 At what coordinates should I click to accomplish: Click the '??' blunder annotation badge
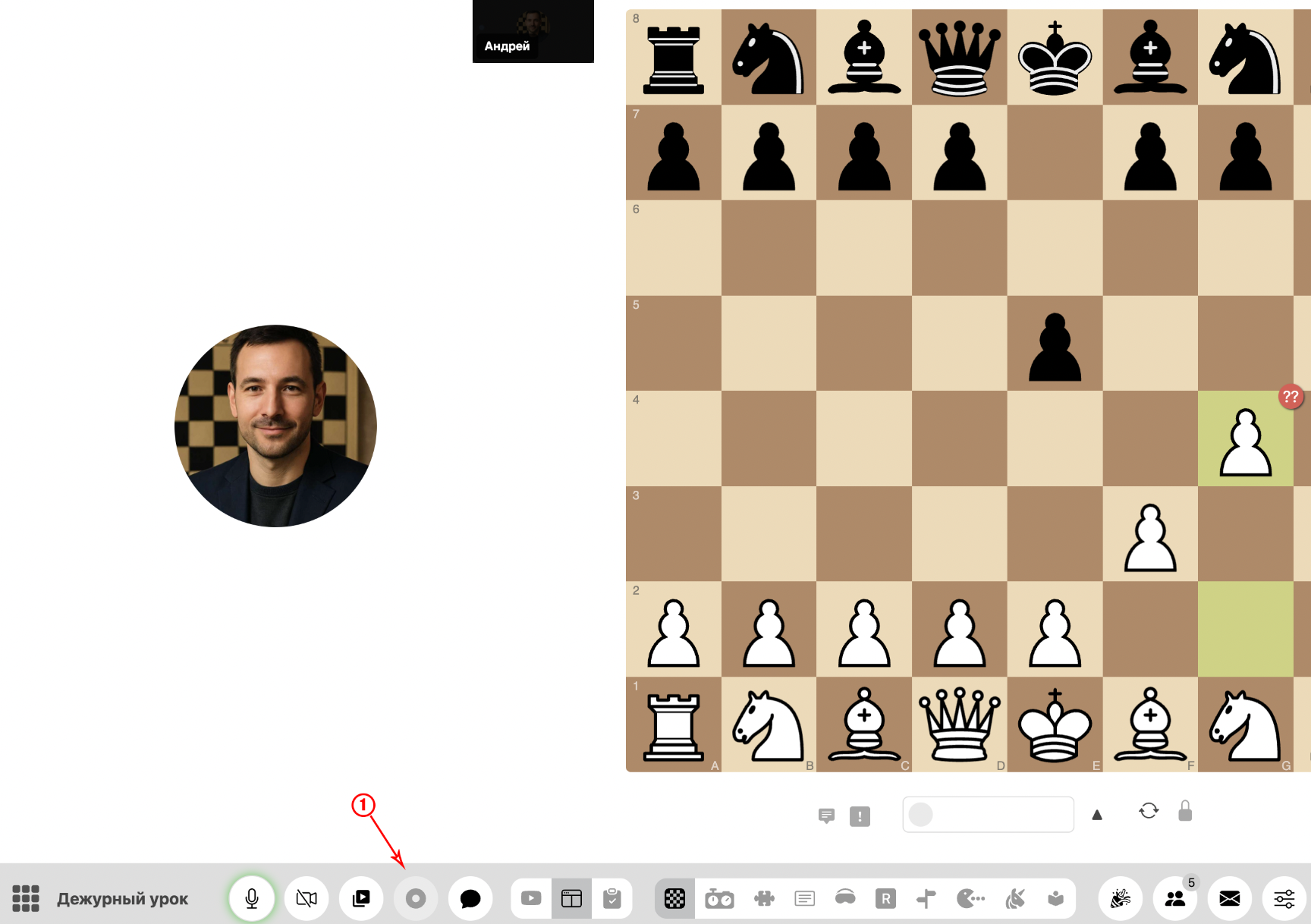click(x=1291, y=397)
